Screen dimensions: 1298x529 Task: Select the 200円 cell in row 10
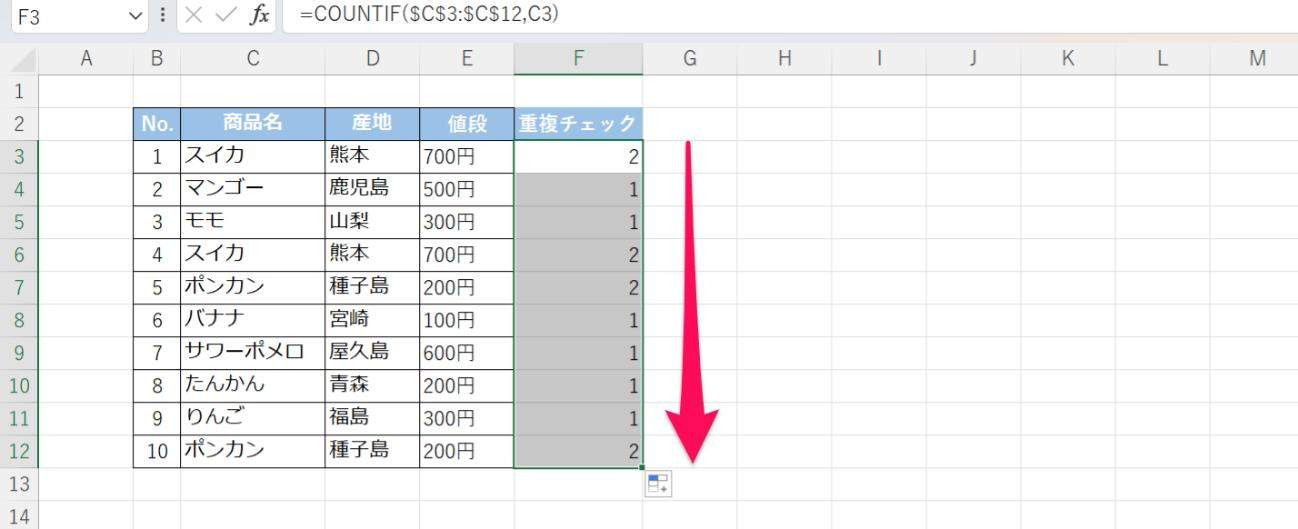(x=467, y=386)
